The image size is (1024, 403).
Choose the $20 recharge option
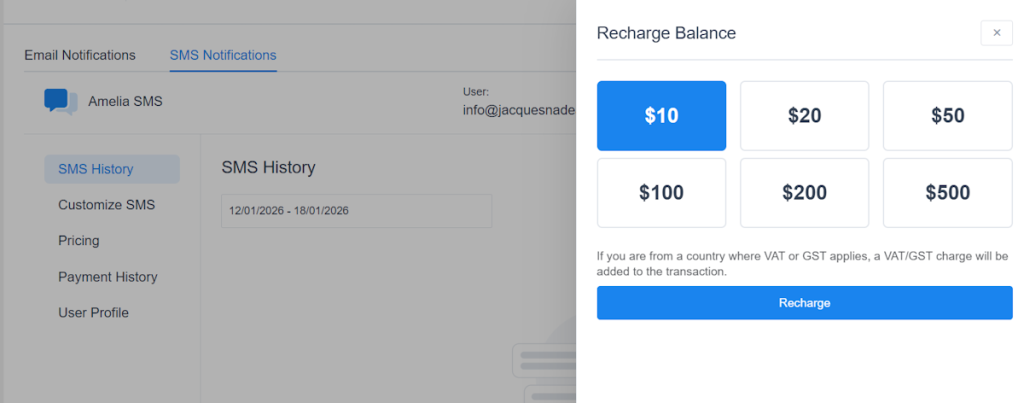tap(804, 116)
